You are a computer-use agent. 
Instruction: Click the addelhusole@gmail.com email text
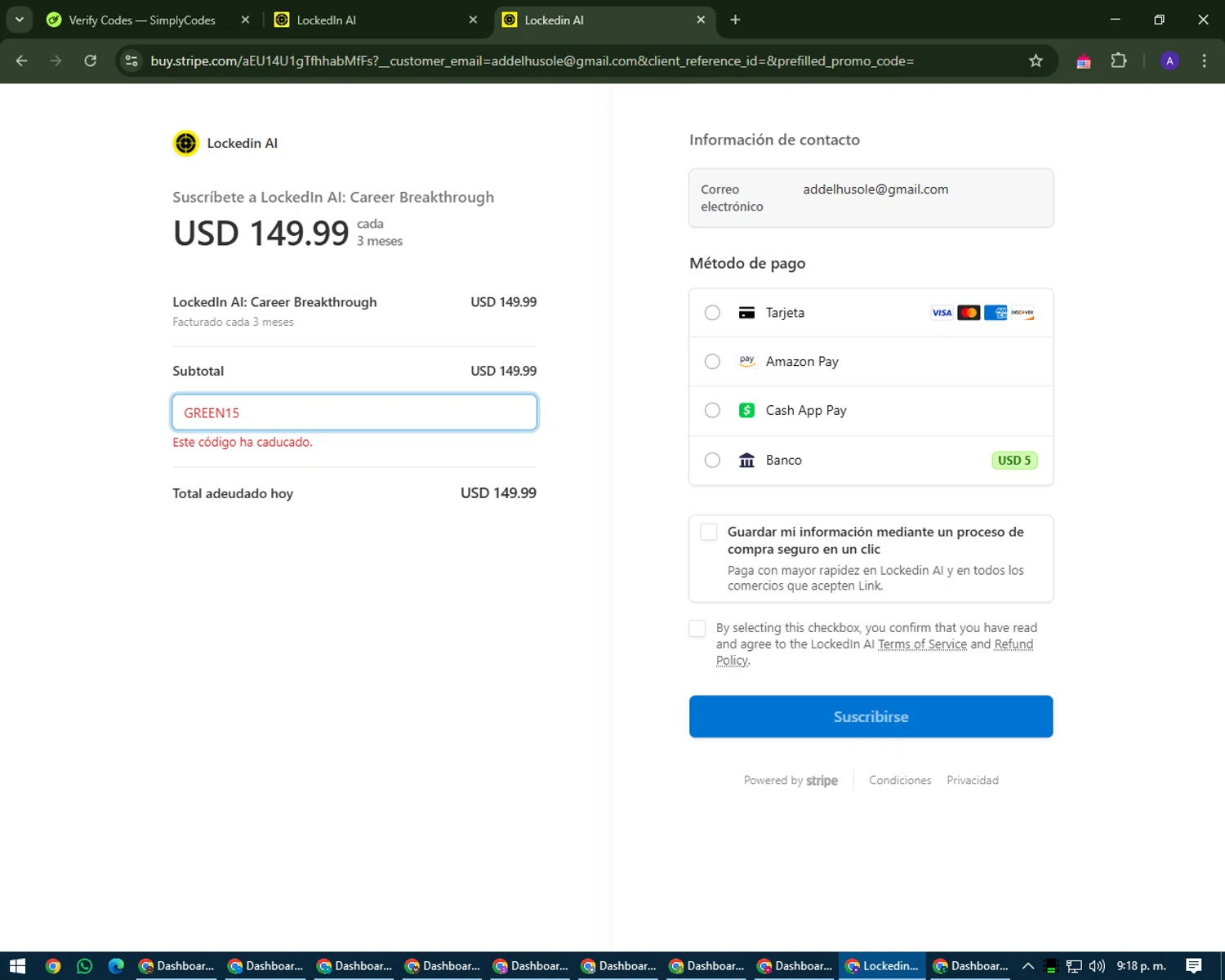(x=875, y=189)
